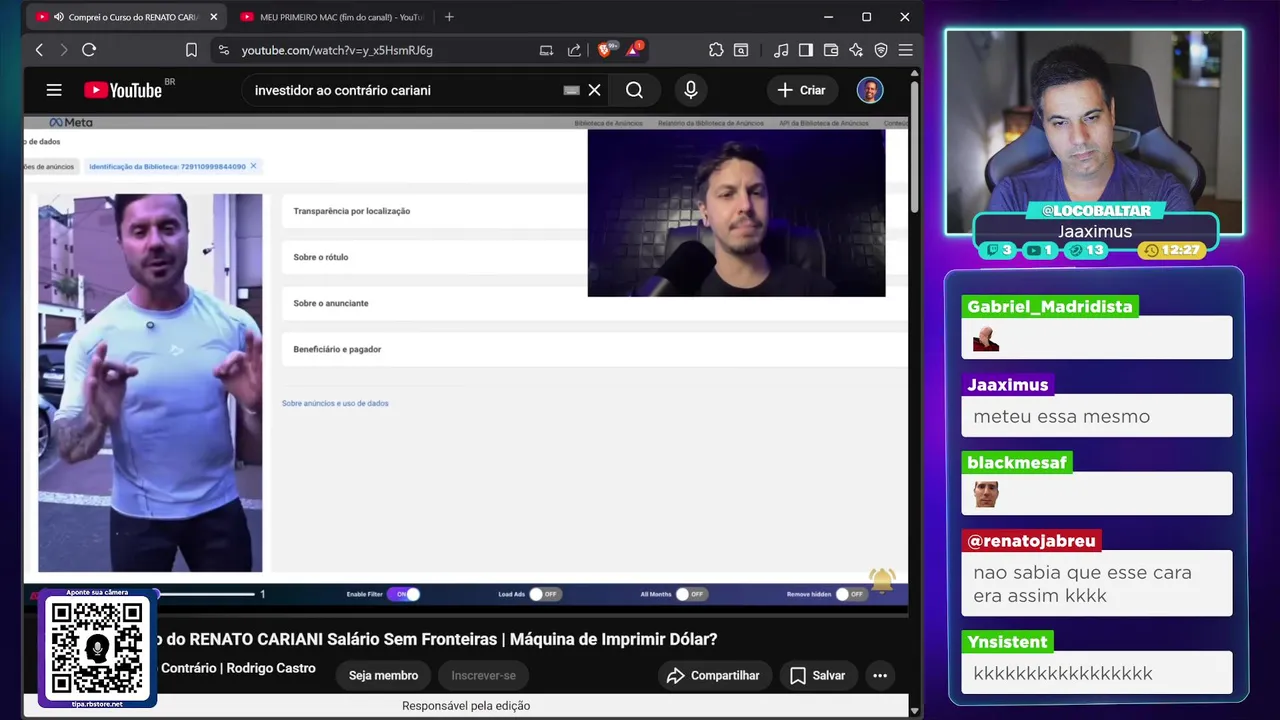Enable the All Months switch
Image resolution: width=1280 pixels, height=720 pixels.
click(x=691, y=594)
